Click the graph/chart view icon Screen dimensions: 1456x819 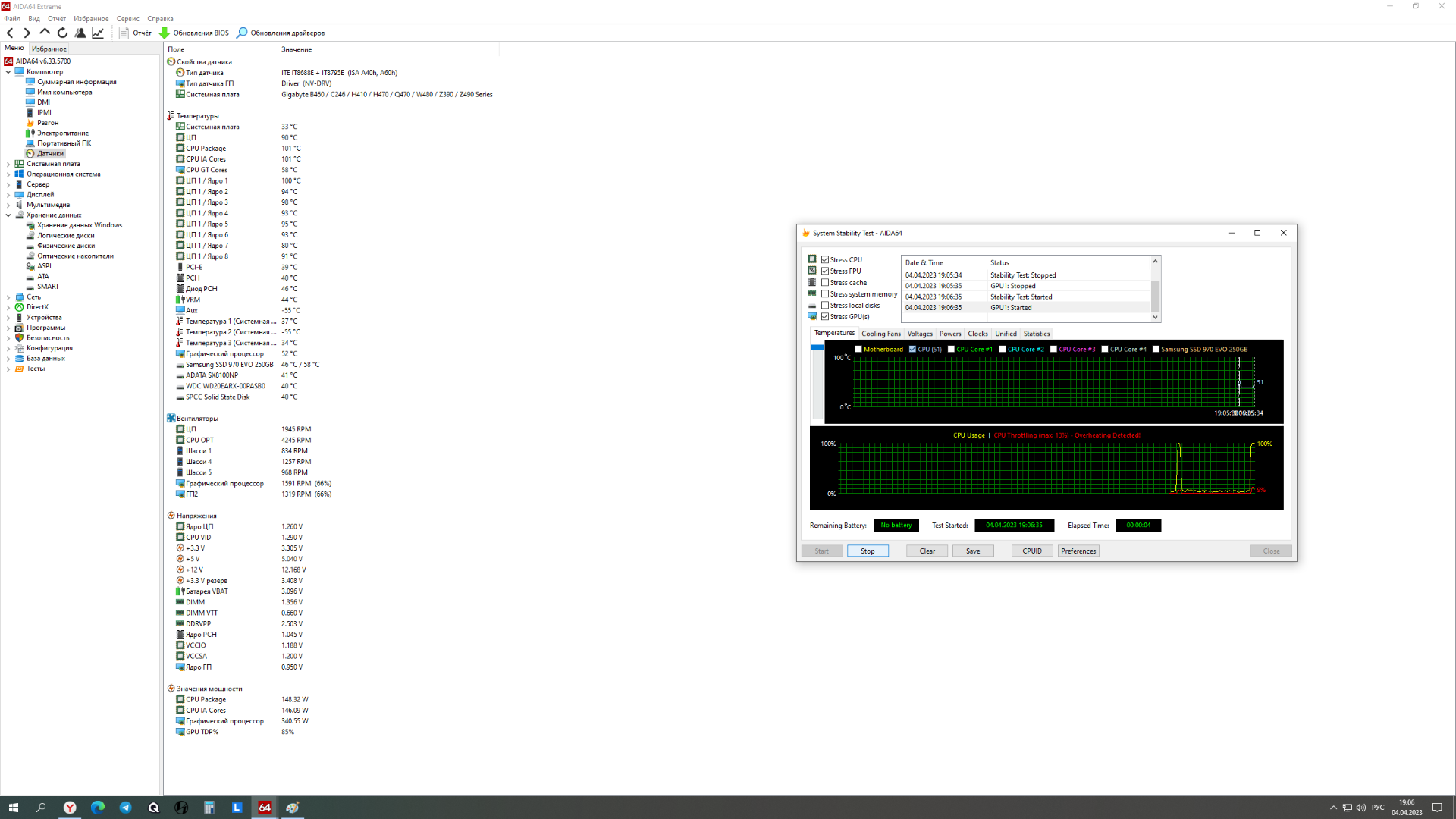pyautogui.click(x=97, y=33)
